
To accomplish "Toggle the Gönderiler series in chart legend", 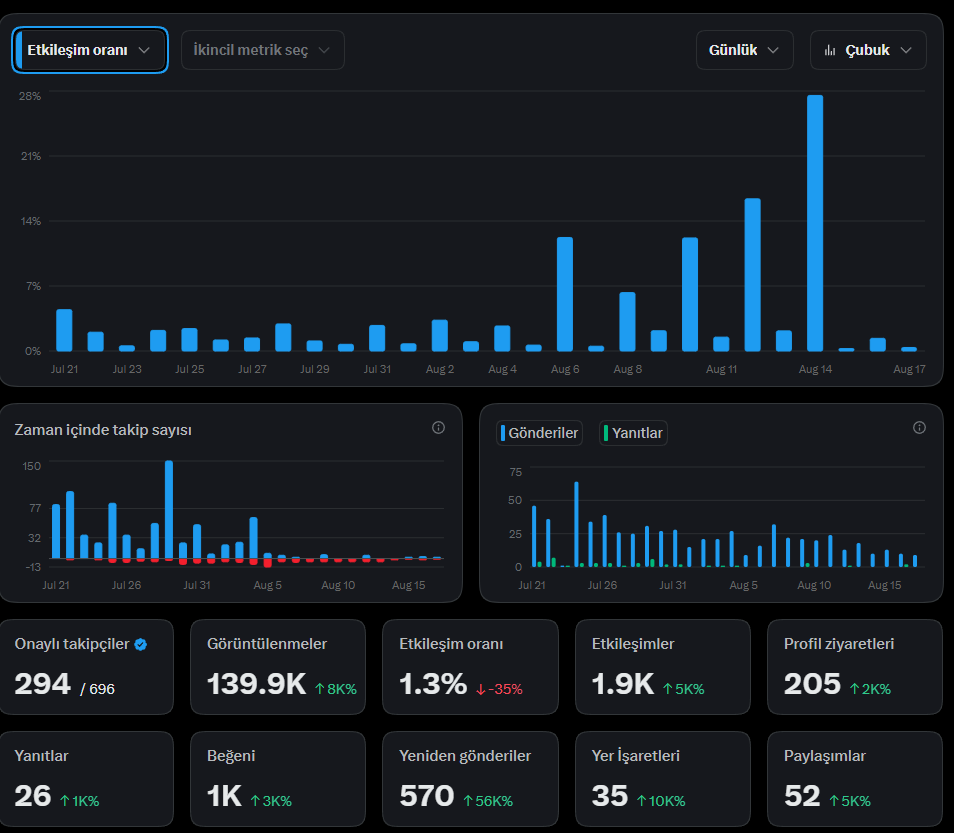I will pos(539,433).
